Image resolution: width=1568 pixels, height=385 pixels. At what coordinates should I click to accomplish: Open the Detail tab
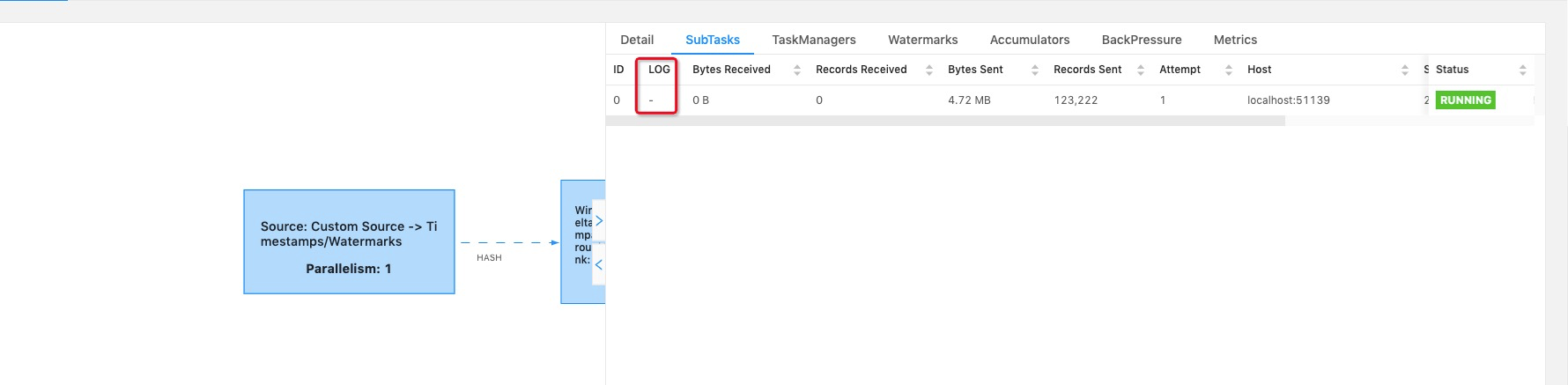[x=637, y=40]
